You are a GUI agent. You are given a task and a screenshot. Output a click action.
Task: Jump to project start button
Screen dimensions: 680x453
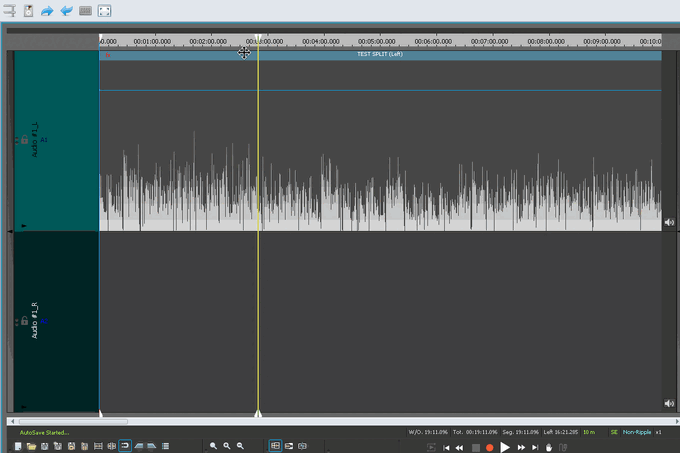446,447
